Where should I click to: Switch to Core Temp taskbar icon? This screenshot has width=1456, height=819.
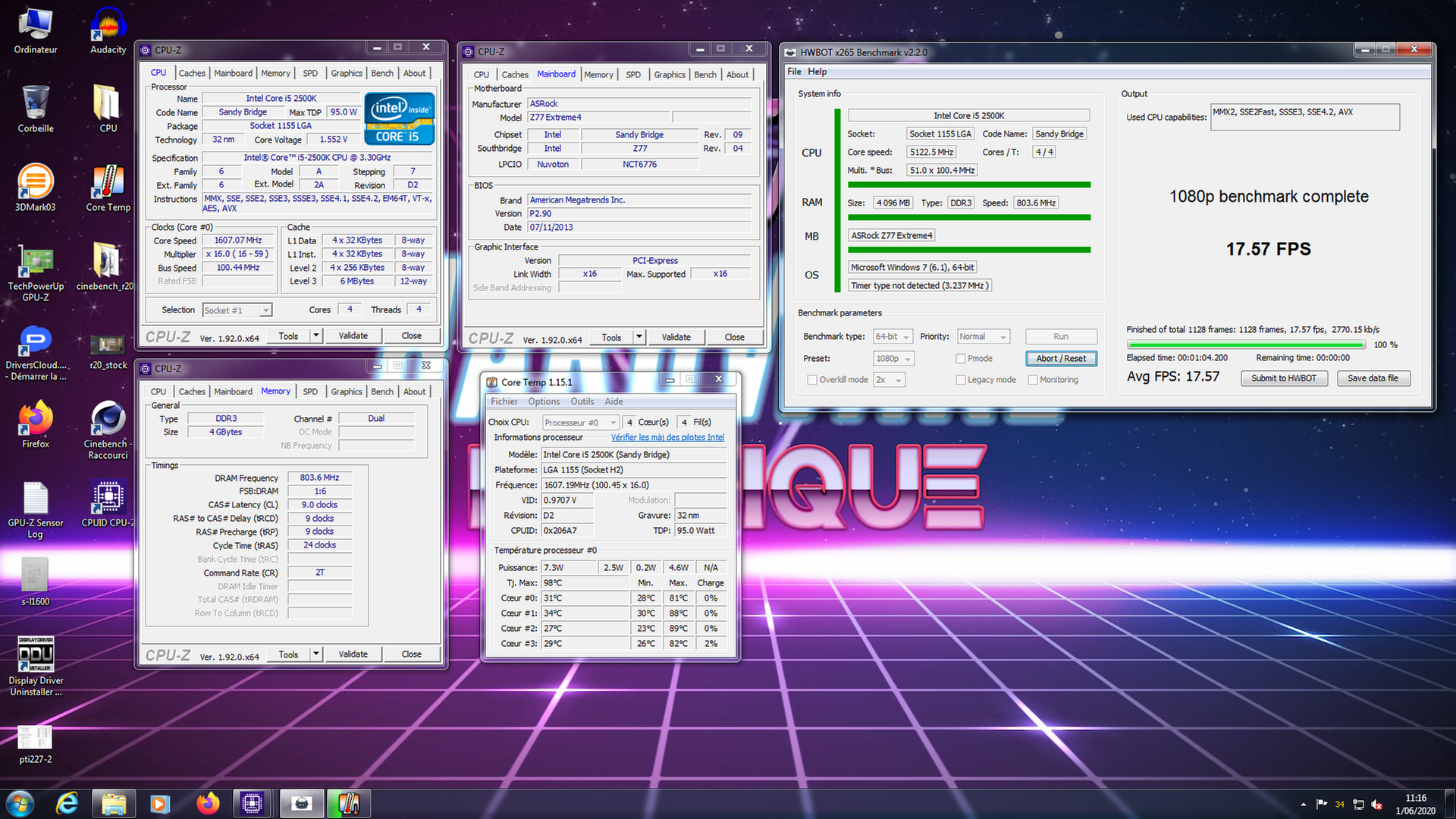click(349, 803)
